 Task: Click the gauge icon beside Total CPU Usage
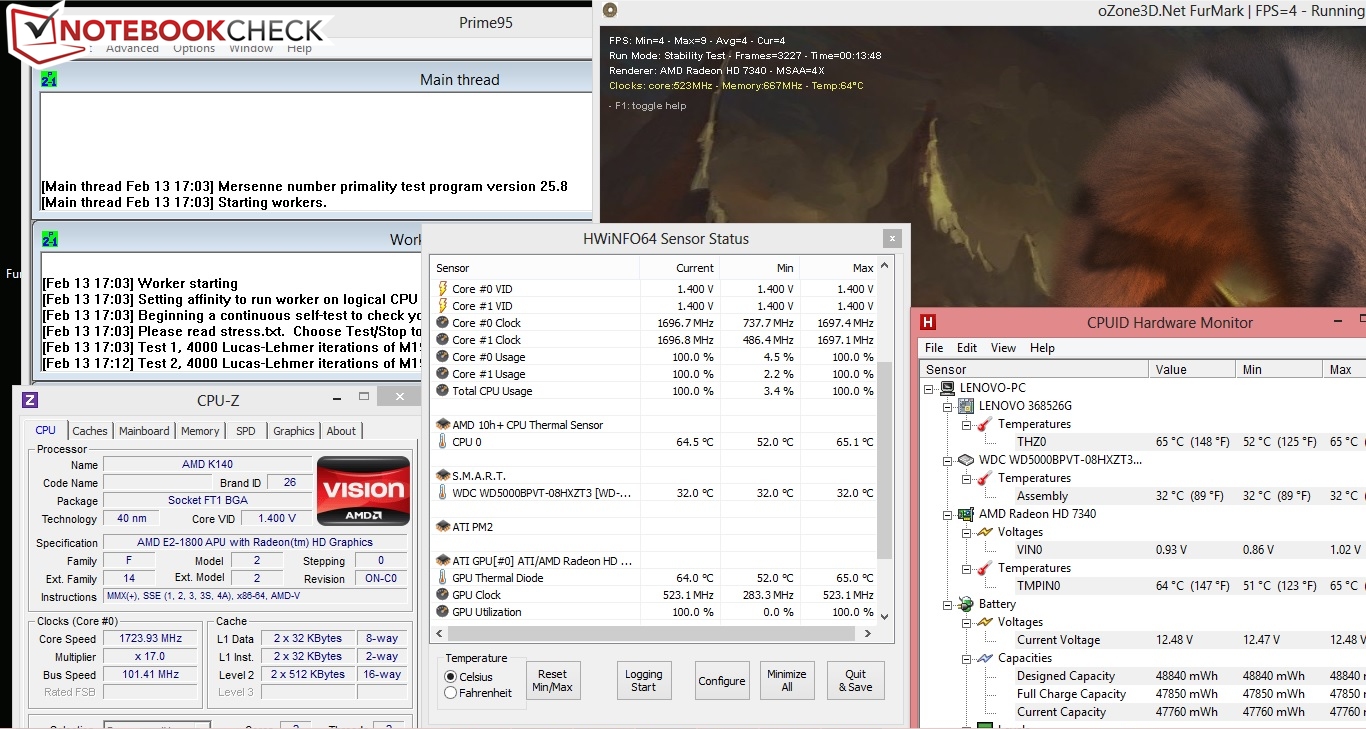[443, 391]
